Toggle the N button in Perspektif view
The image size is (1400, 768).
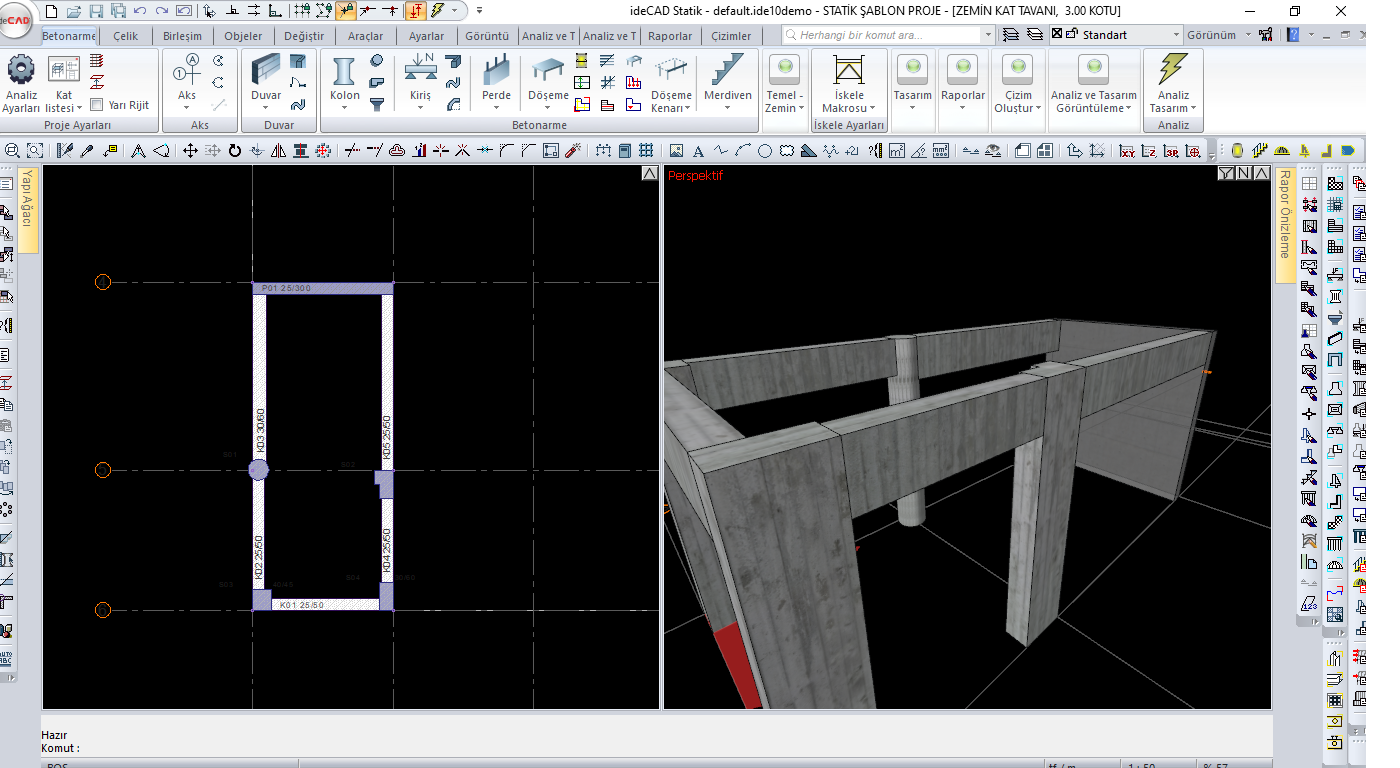pos(1243,174)
